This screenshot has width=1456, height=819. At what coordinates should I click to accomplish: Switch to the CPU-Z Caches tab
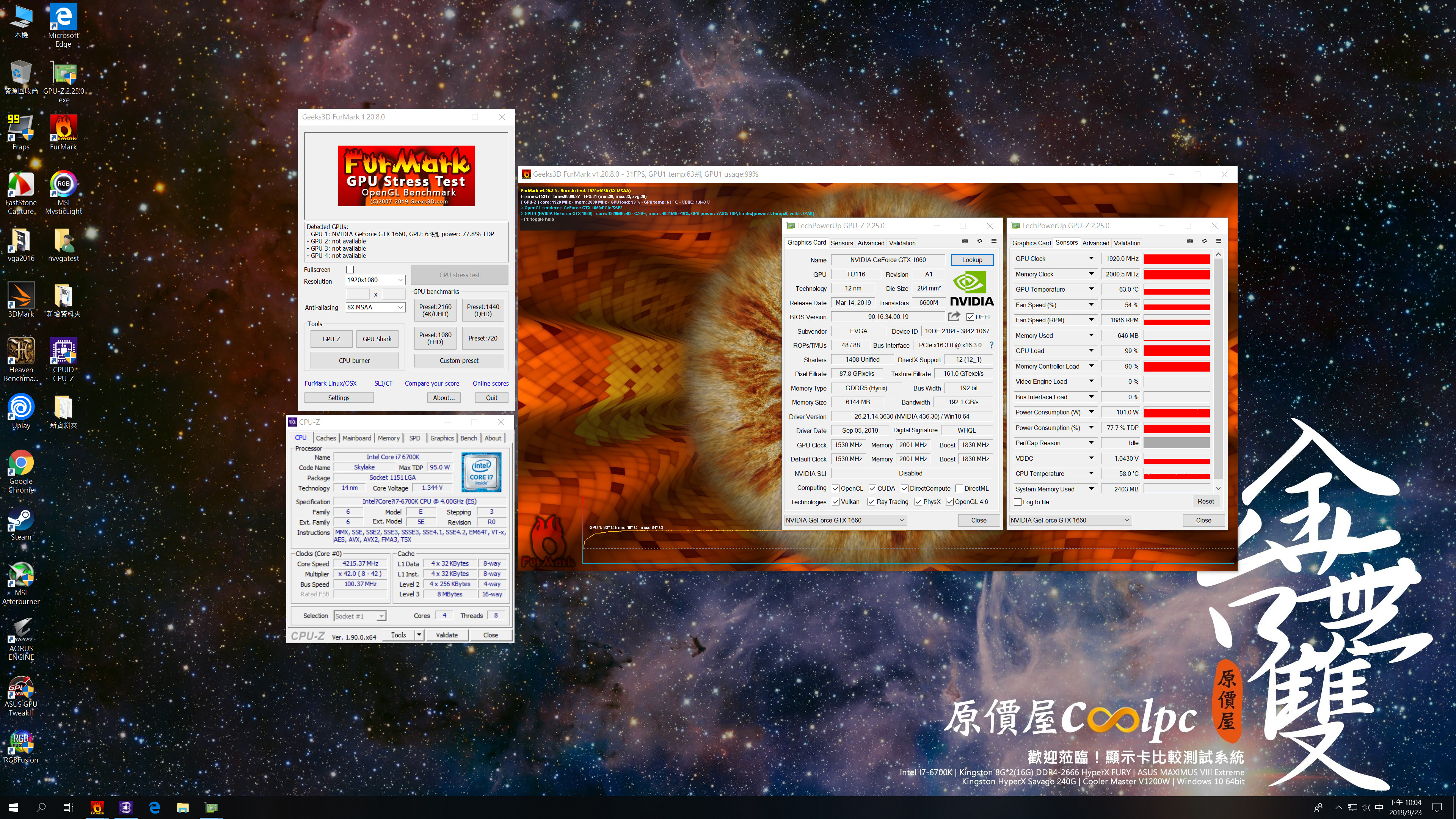pyautogui.click(x=326, y=438)
